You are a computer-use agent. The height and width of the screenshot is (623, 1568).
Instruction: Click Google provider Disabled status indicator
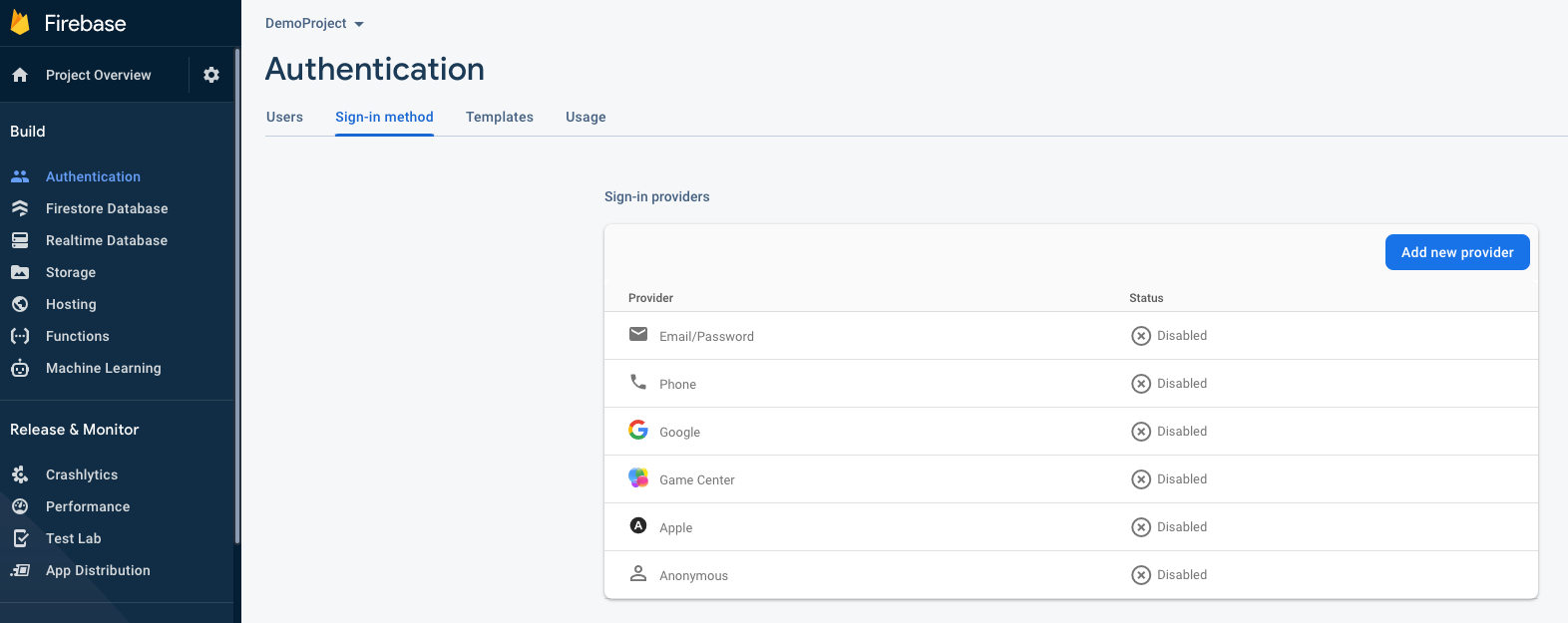click(x=1169, y=432)
